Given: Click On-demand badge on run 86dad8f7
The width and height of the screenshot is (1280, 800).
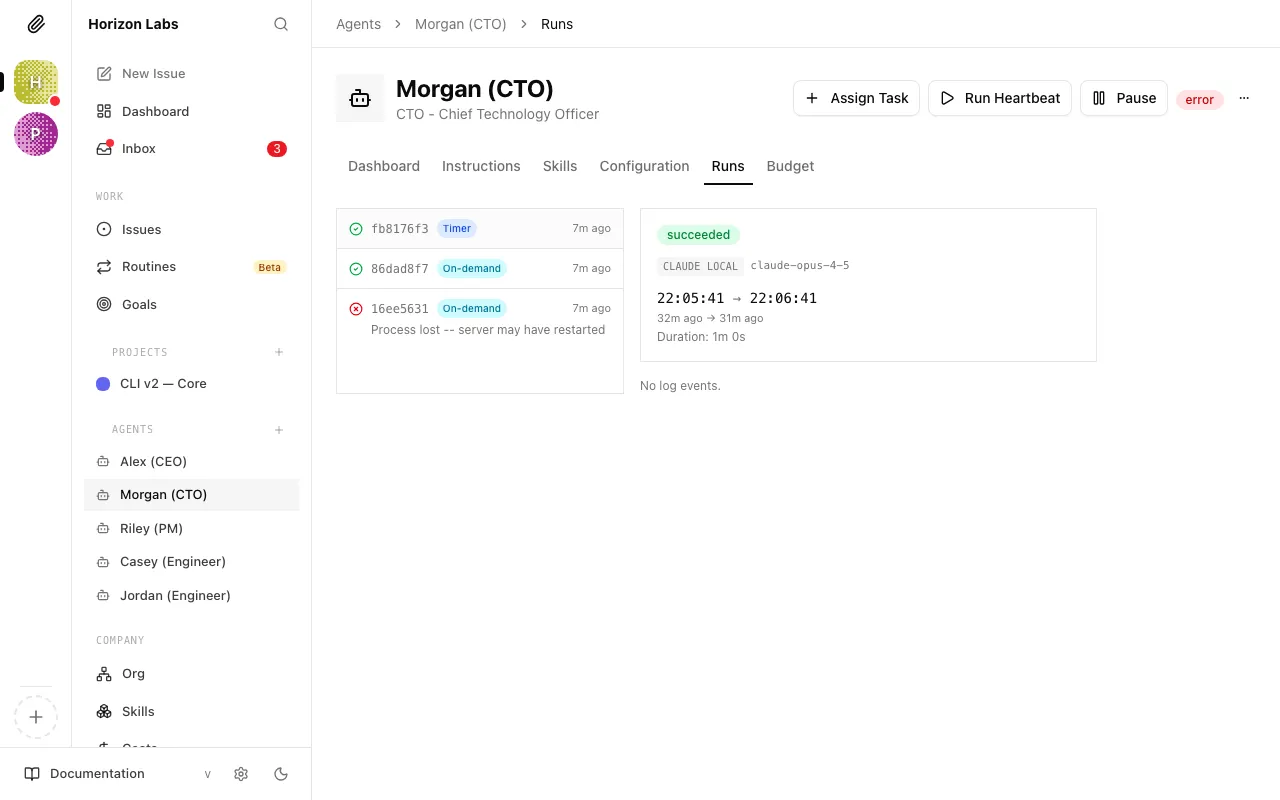Looking at the screenshot, I should [472, 269].
